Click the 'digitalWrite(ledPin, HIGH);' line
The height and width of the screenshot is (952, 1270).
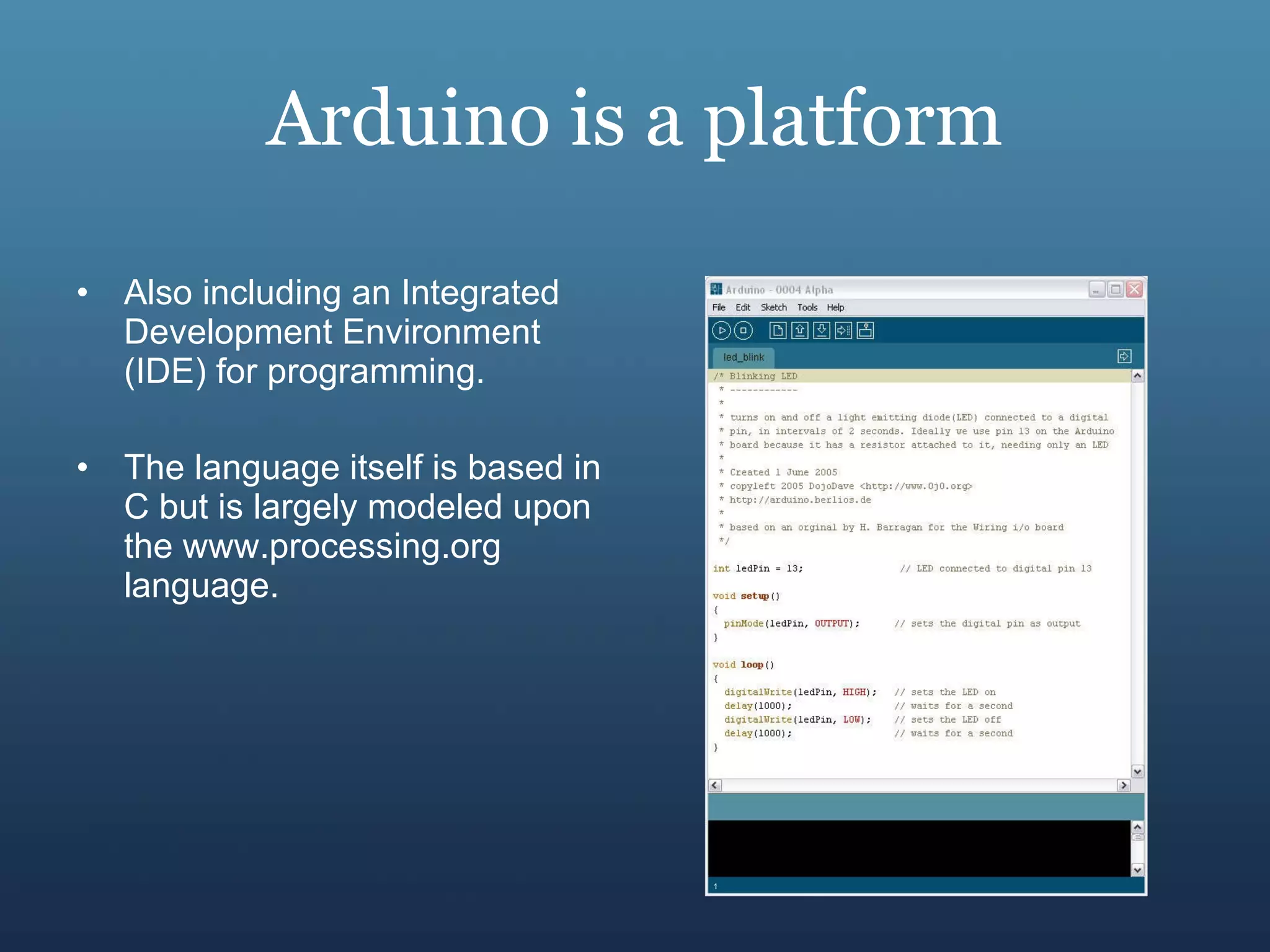click(x=801, y=692)
